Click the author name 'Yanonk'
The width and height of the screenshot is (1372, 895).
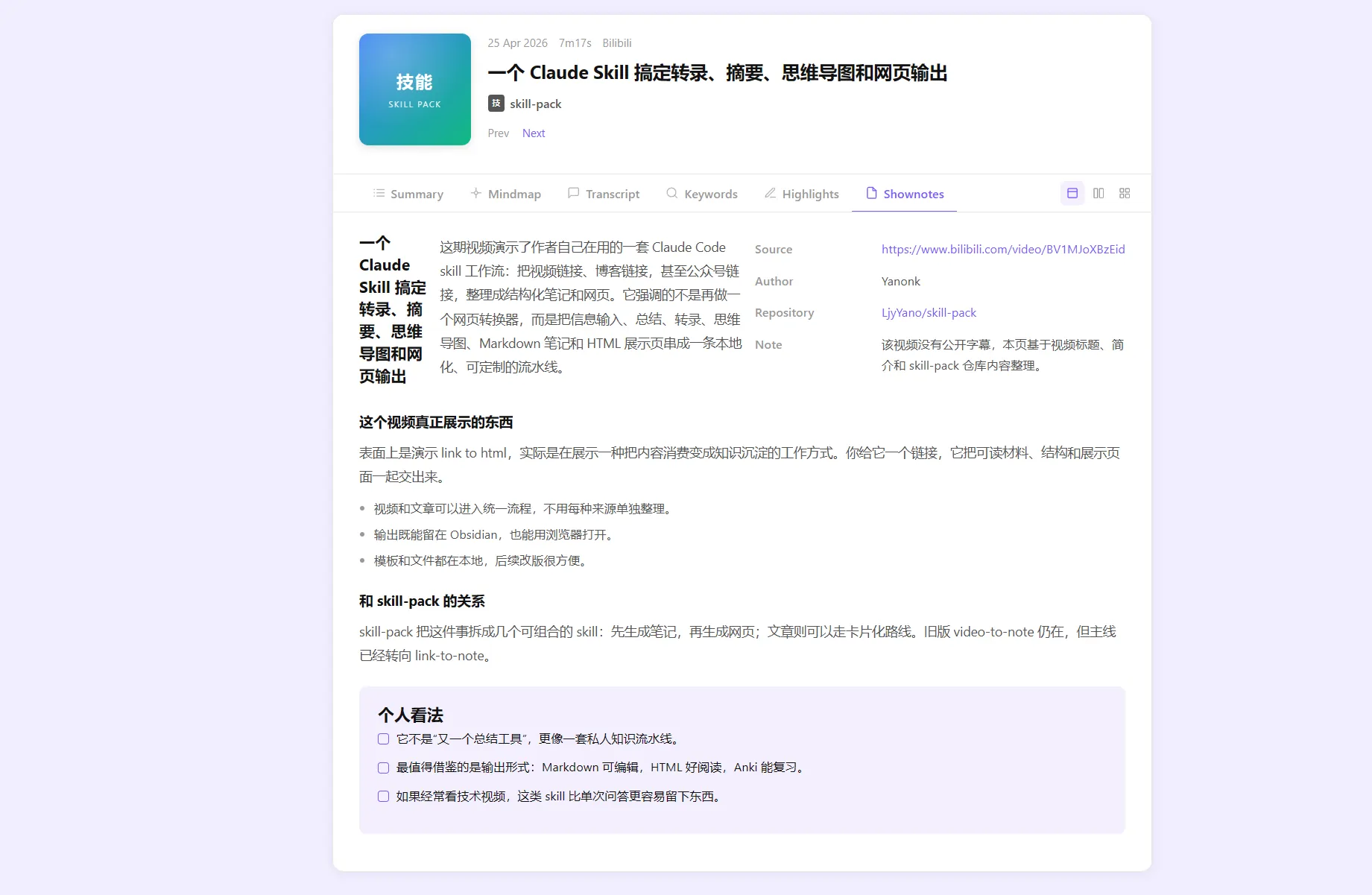(901, 281)
